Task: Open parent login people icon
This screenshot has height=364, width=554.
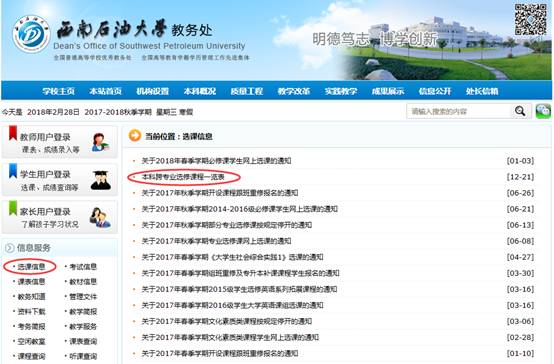Action: click(100, 217)
